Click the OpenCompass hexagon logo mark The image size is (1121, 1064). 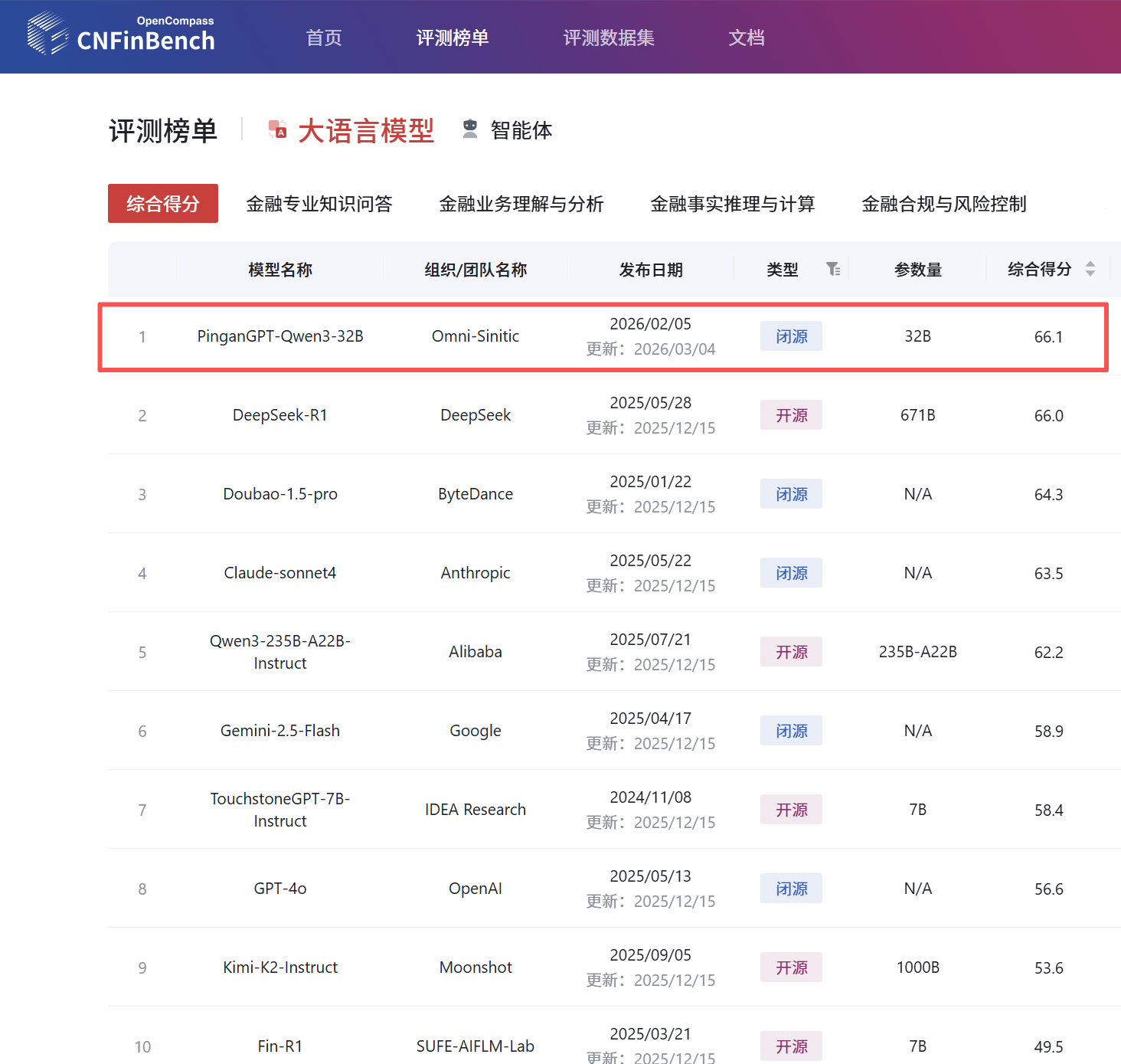(47, 34)
